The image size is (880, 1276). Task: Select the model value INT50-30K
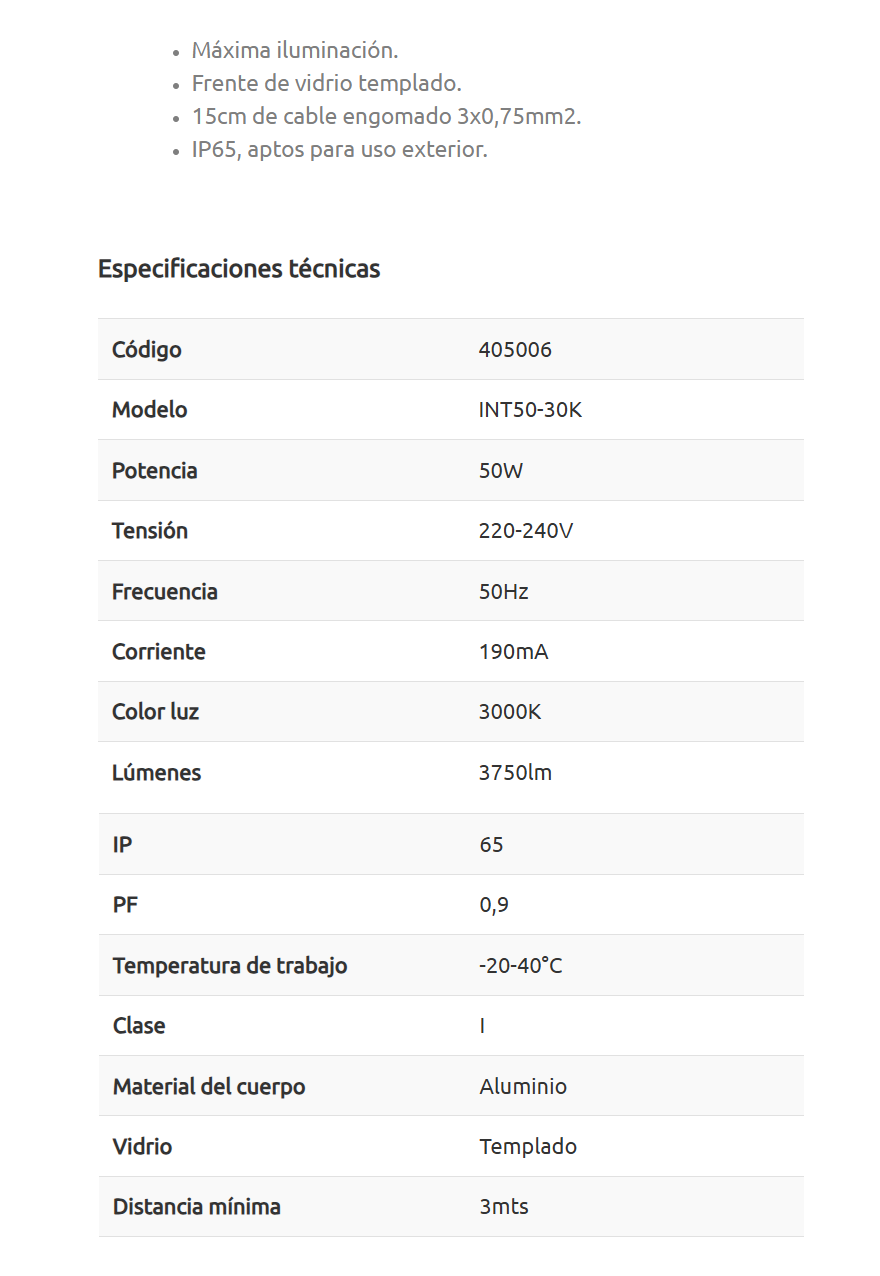[530, 410]
